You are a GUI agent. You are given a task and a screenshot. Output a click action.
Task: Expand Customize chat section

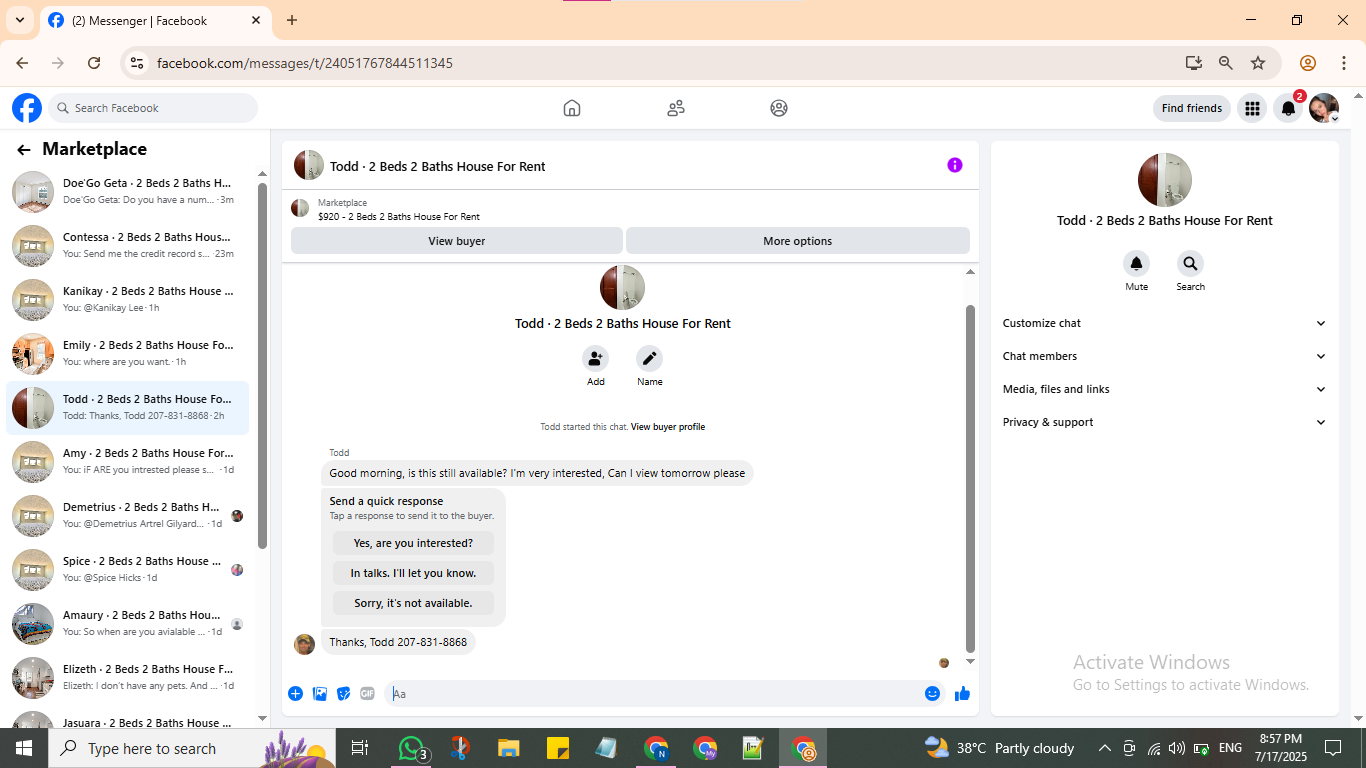tap(1164, 323)
